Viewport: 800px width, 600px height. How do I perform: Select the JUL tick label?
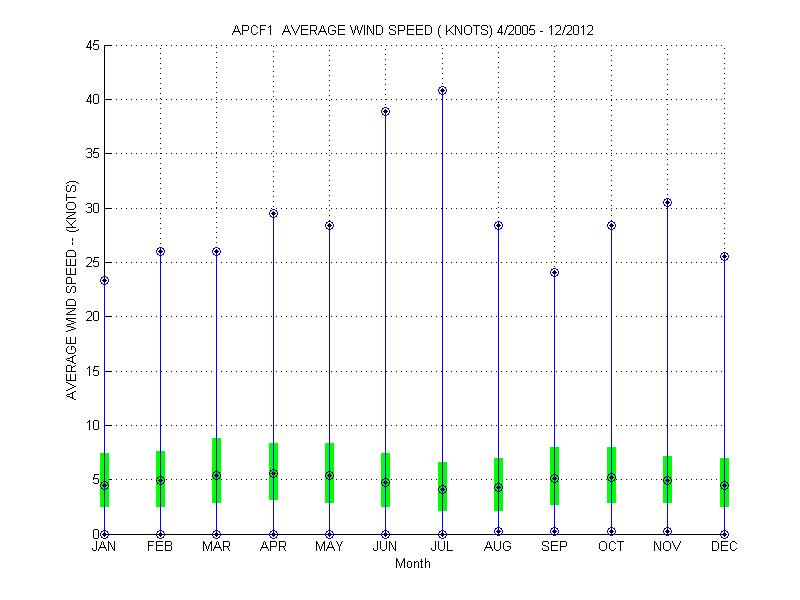click(x=442, y=547)
